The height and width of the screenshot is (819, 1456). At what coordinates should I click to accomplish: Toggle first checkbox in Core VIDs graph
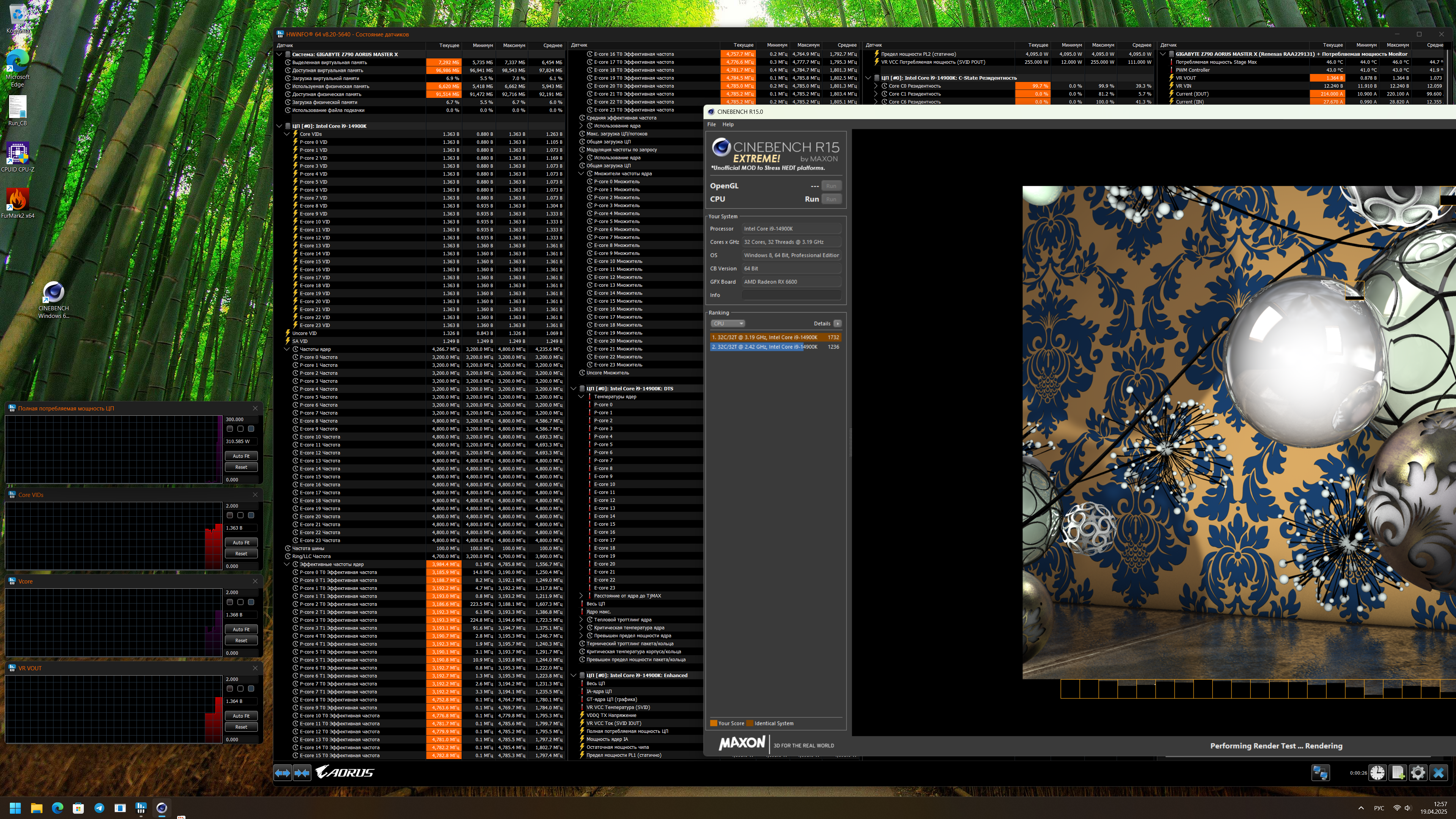pos(229,516)
